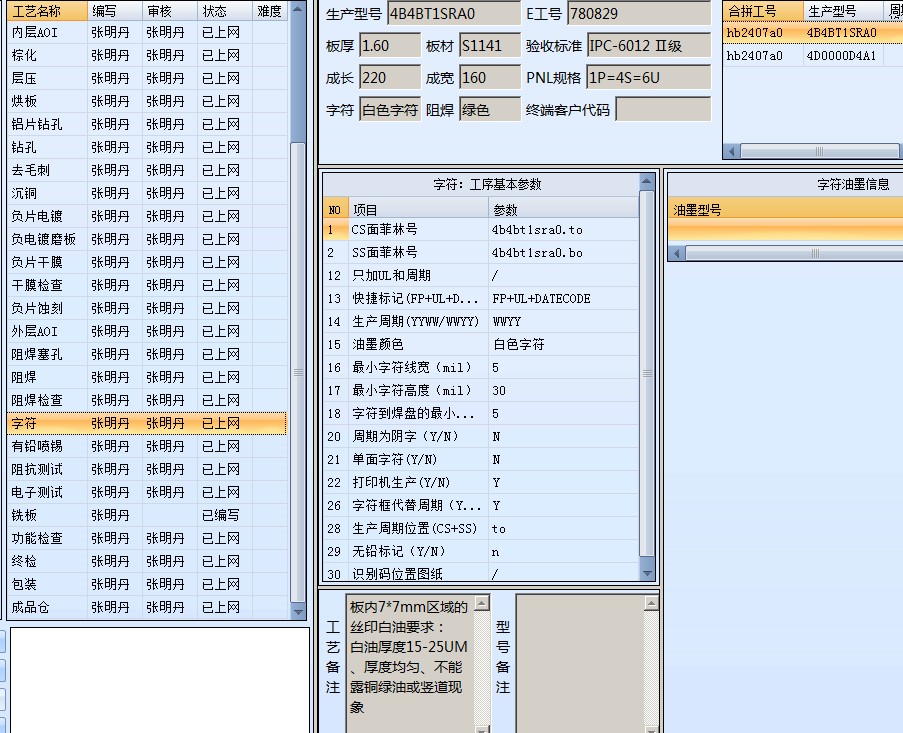The width and height of the screenshot is (903, 733).
Task: Click the 阻焊 field showing 绿色
Action: point(490,109)
